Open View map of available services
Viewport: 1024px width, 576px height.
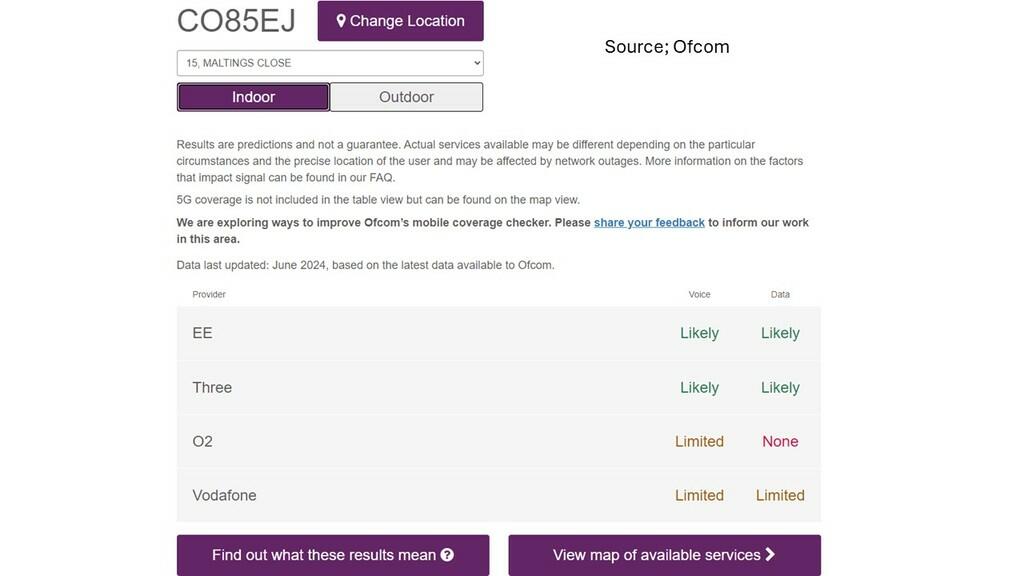coord(664,555)
